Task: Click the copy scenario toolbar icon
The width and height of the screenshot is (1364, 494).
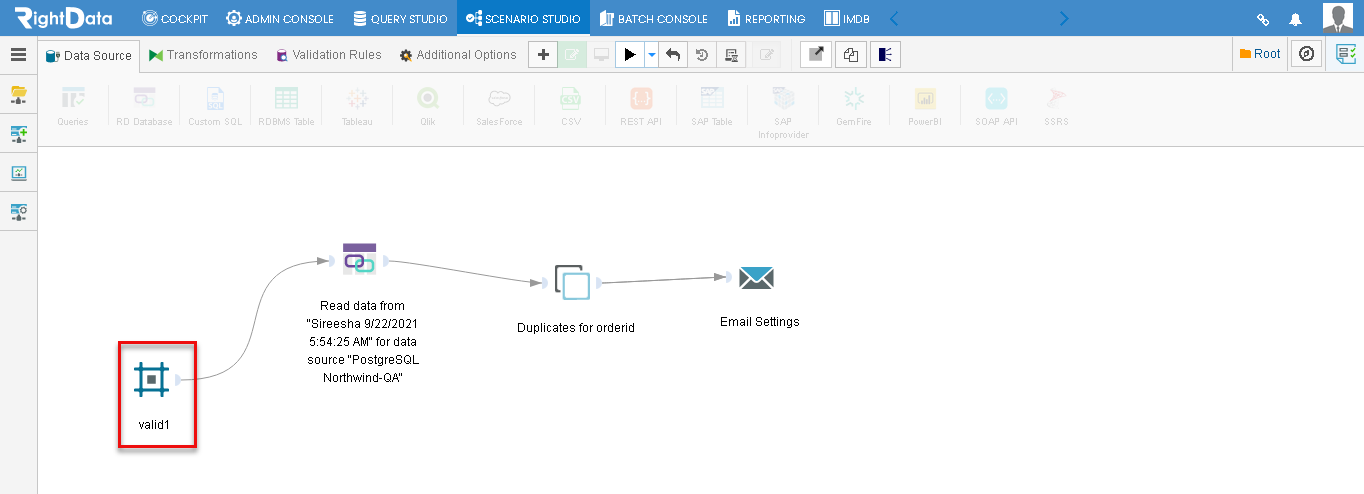Action: 851,55
